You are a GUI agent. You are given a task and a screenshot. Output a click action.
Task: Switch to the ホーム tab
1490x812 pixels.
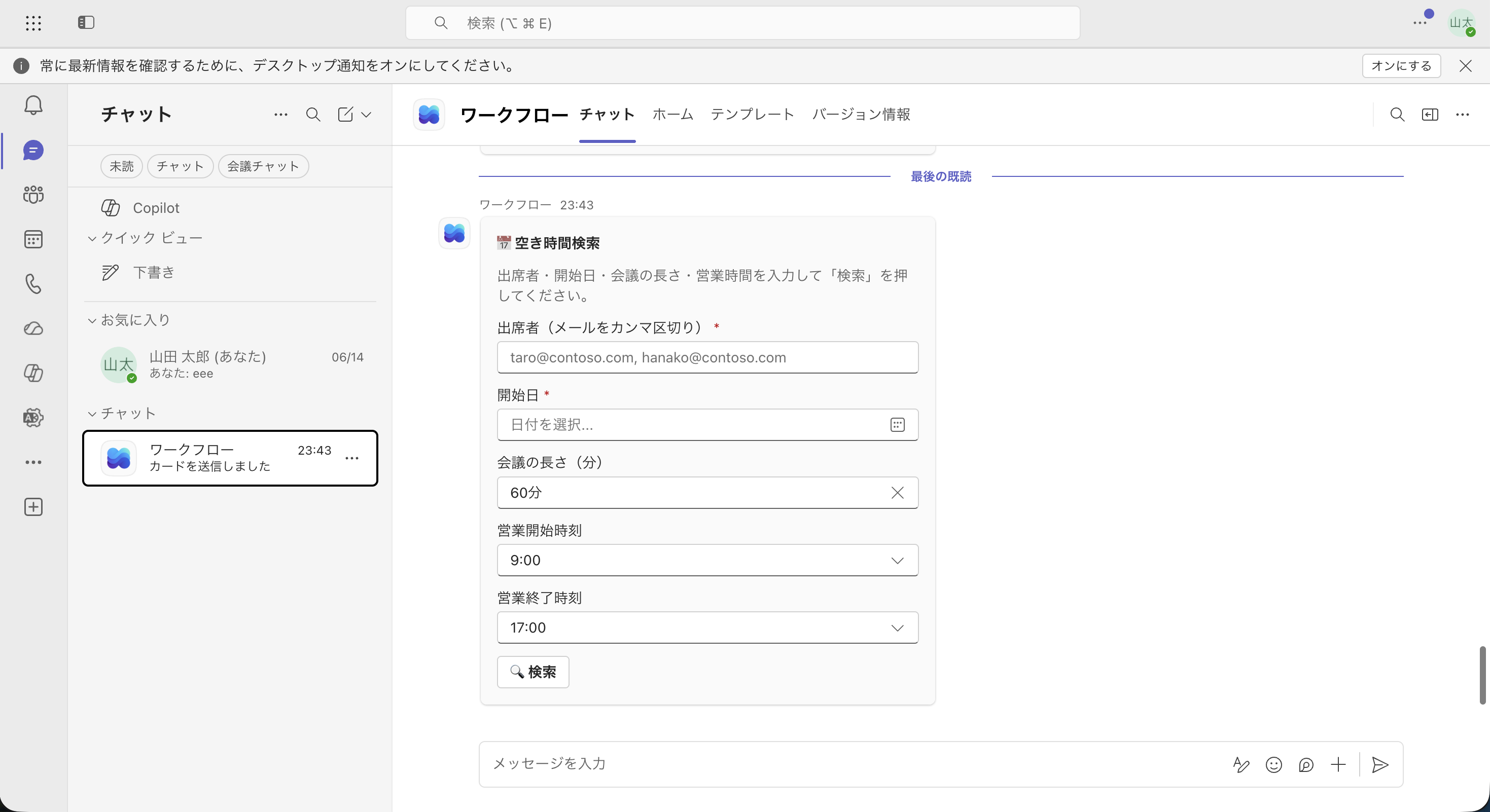pyautogui.click(x=672, y=115)
